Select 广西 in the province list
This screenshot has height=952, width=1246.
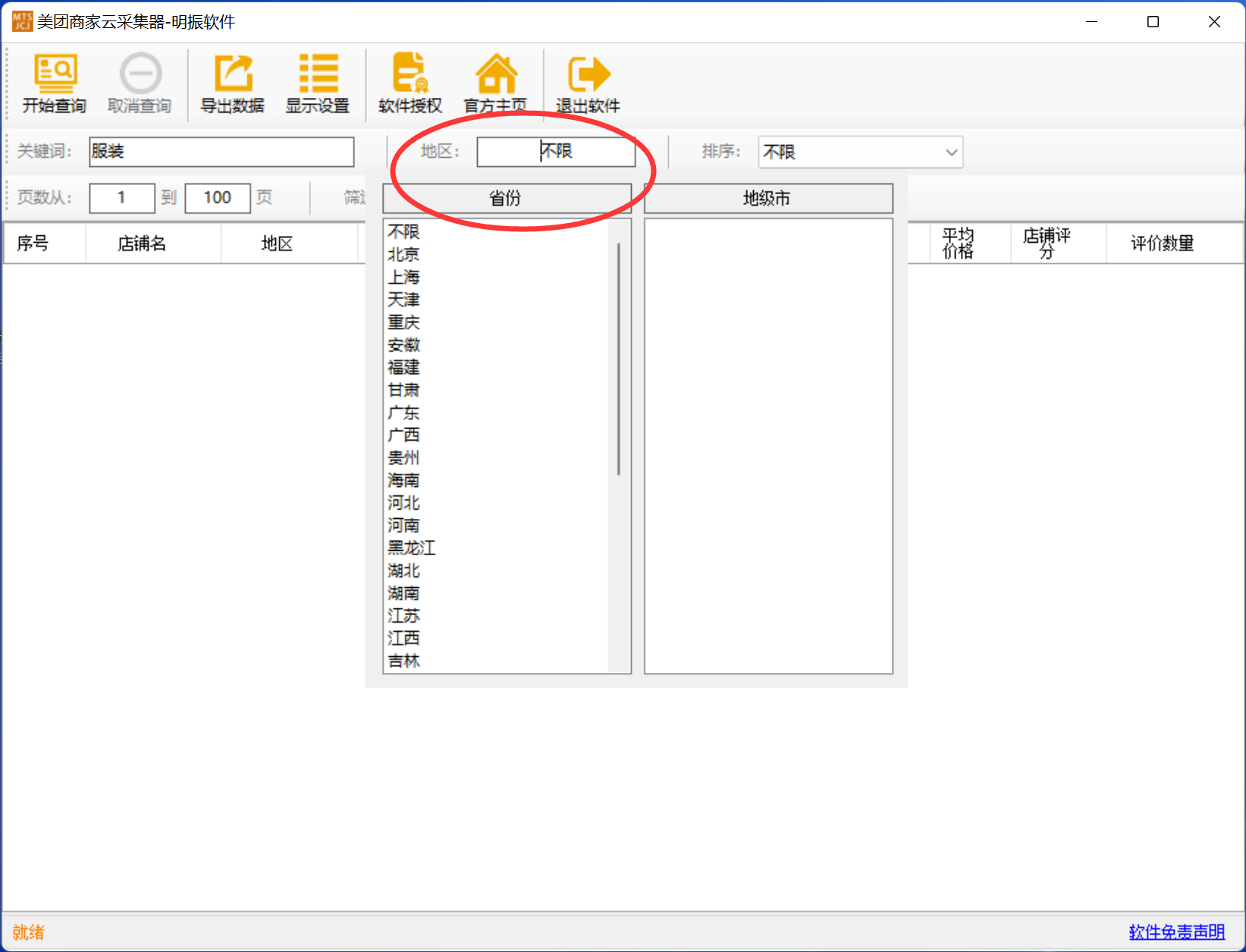point(404,435)
